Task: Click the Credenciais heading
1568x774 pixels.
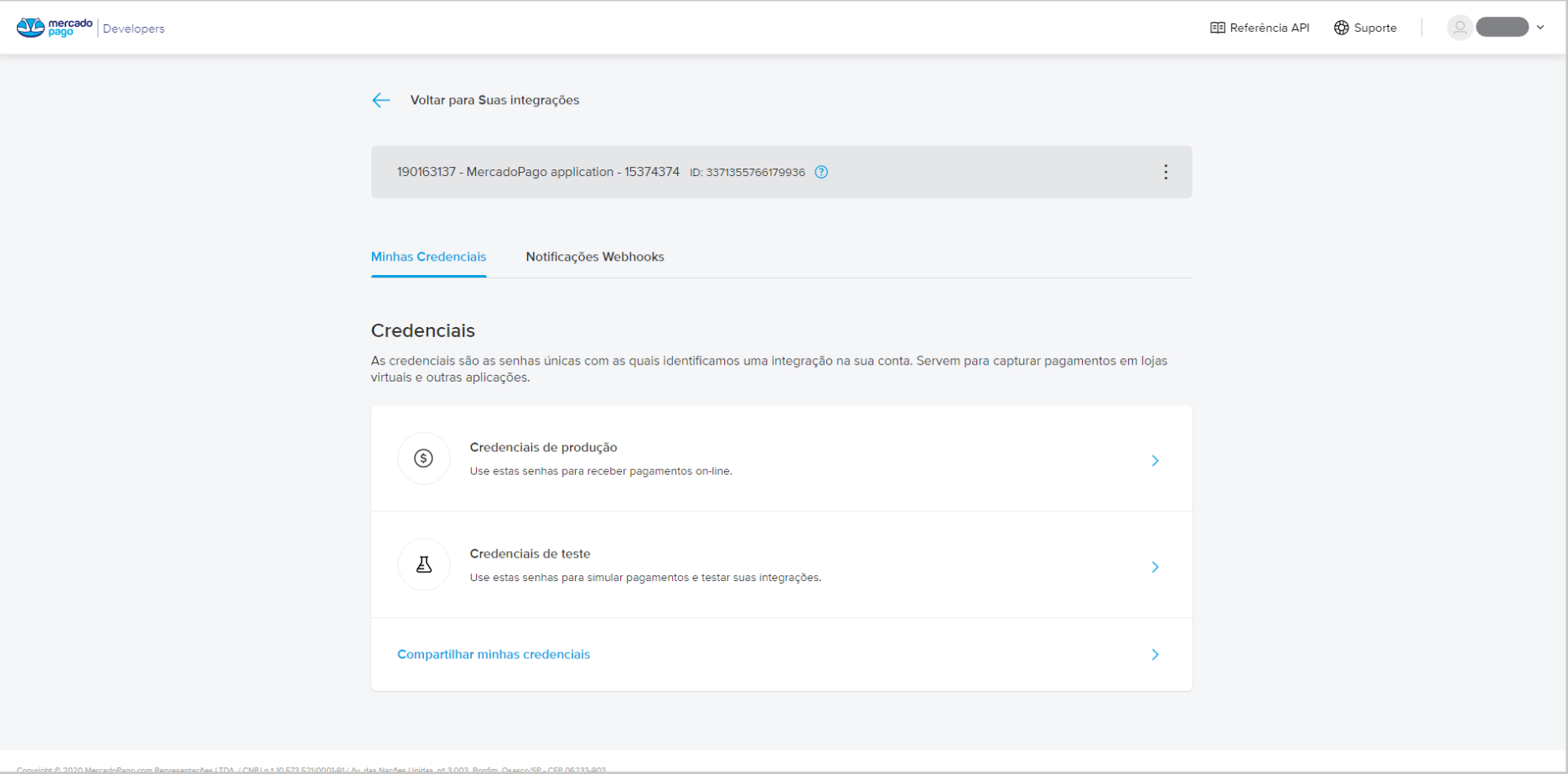Action: (423, 330)
